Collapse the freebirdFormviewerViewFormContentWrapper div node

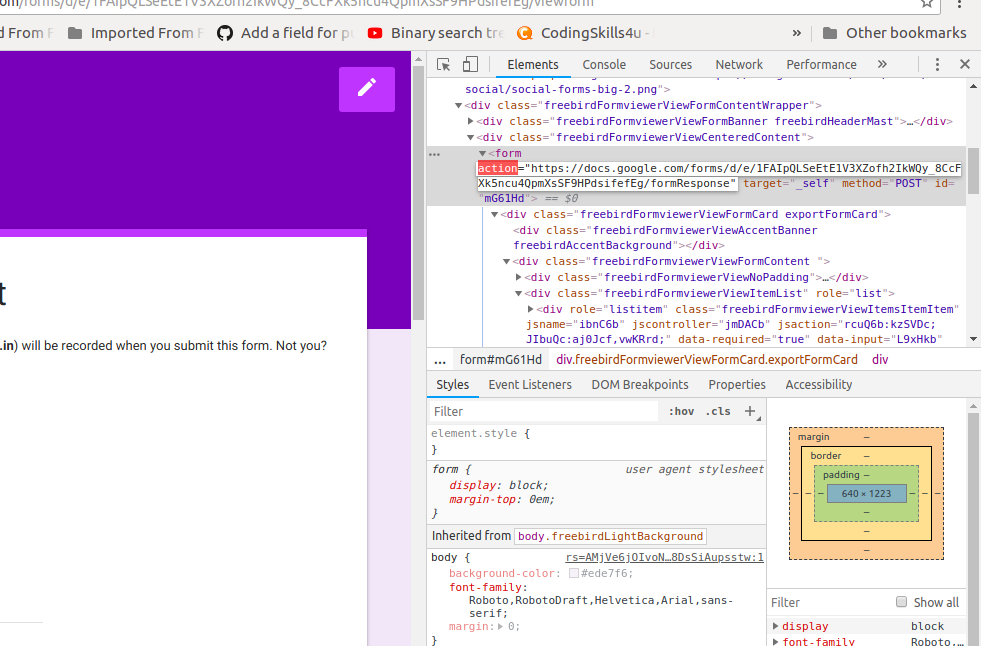coord(459,105)
